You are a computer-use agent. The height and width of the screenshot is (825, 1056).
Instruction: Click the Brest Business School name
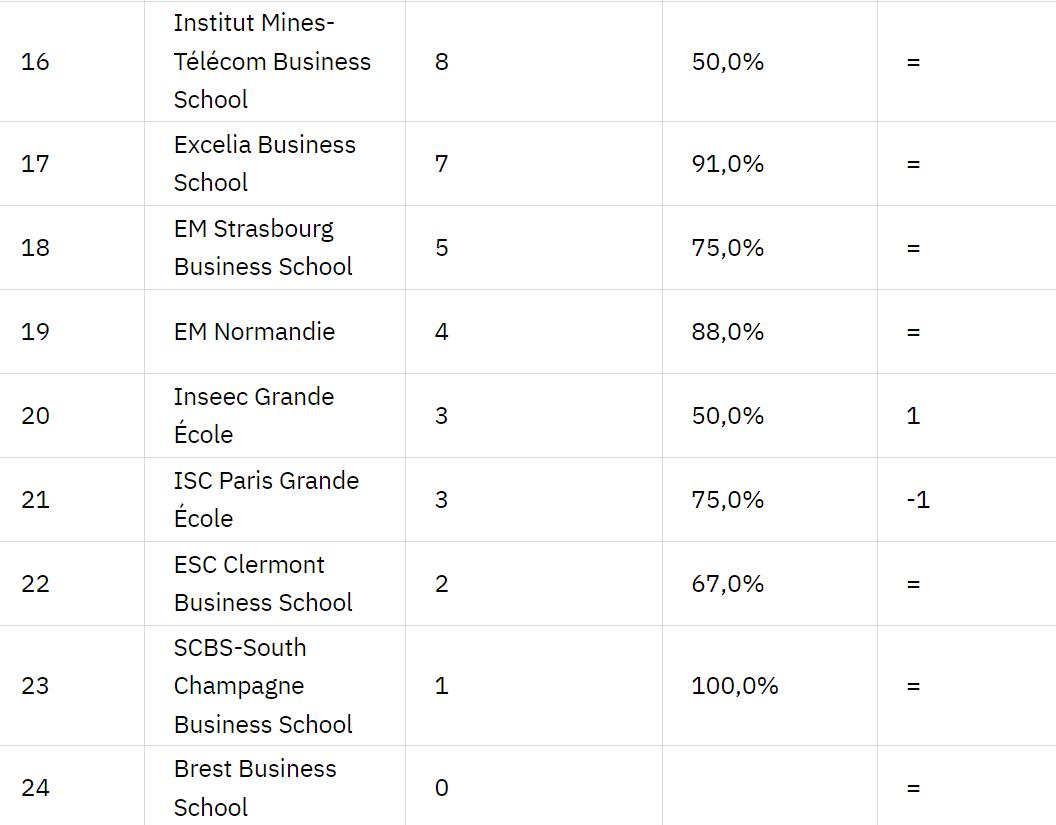(x=255, y=788)
